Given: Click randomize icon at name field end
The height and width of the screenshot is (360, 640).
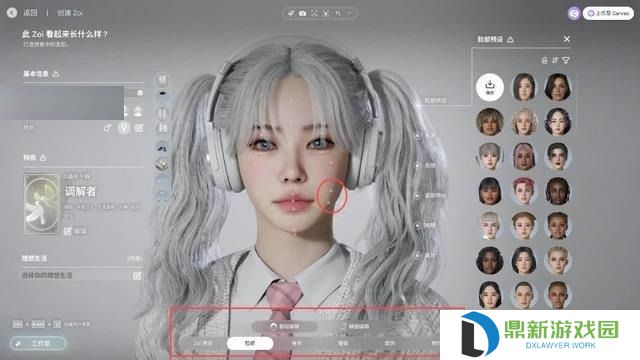Looking at the screenshot, I should pos(140,93).
